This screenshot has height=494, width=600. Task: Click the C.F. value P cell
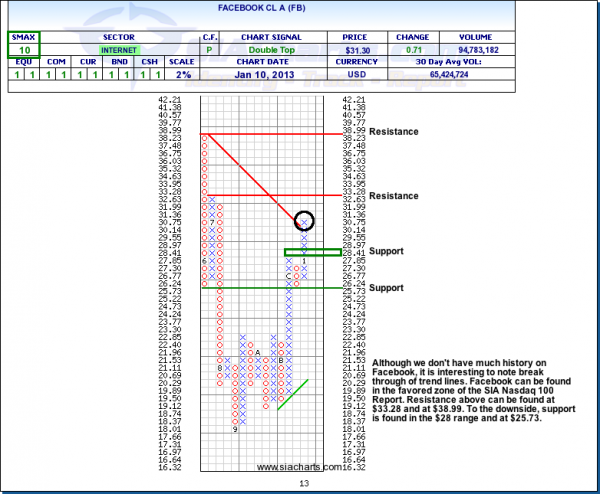click(x=209, y=48)
